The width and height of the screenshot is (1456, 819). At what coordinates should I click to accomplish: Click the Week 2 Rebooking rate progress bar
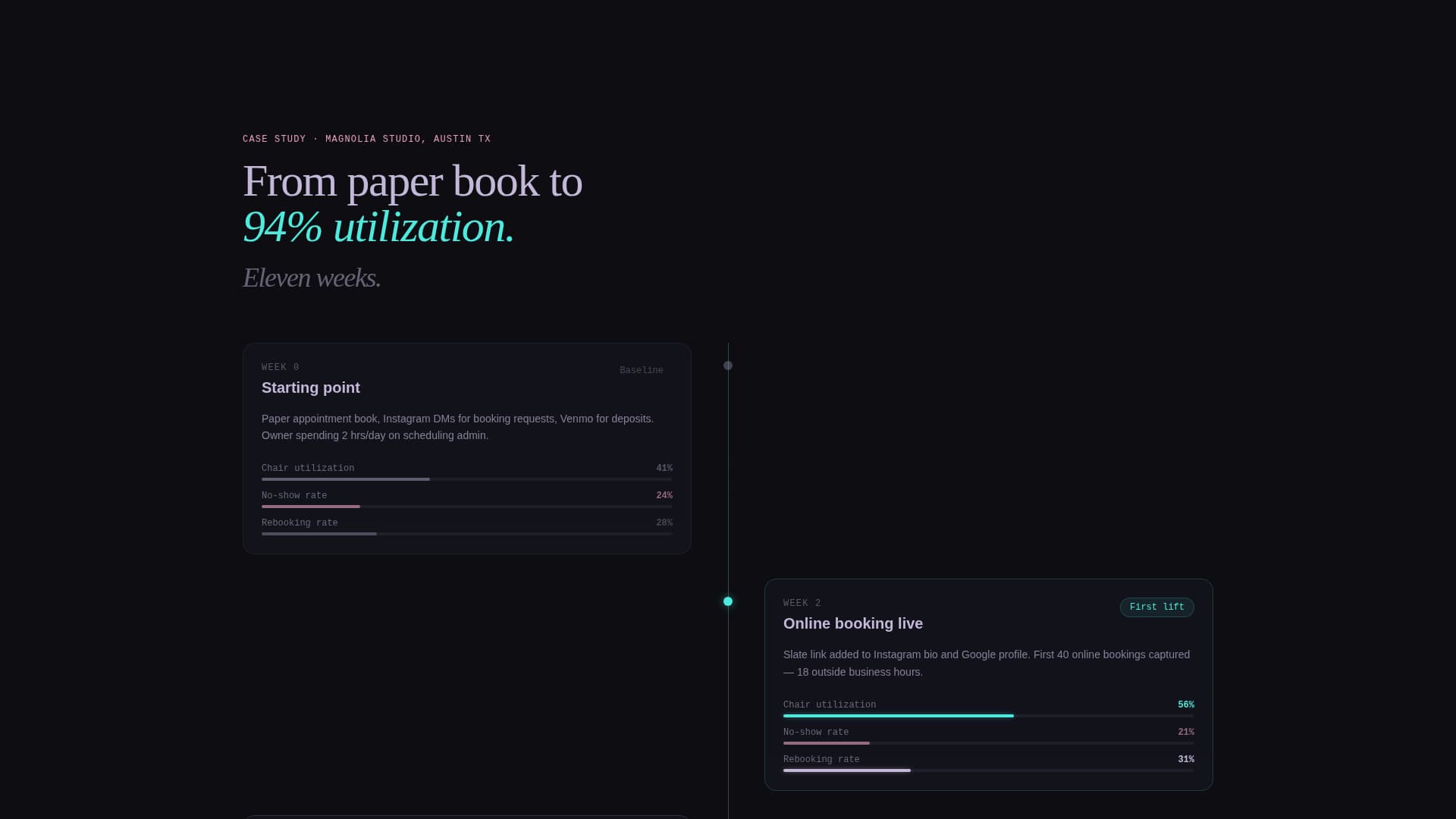989,770
